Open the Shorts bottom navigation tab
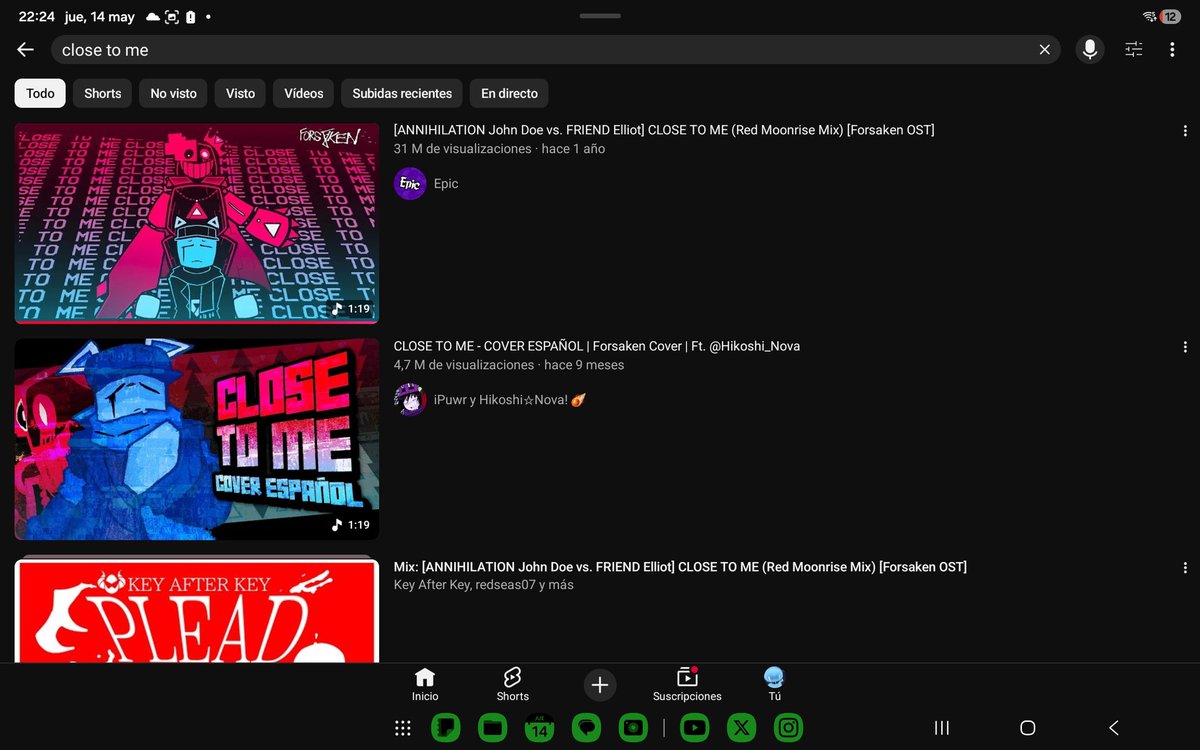 [x=513, y=685]
